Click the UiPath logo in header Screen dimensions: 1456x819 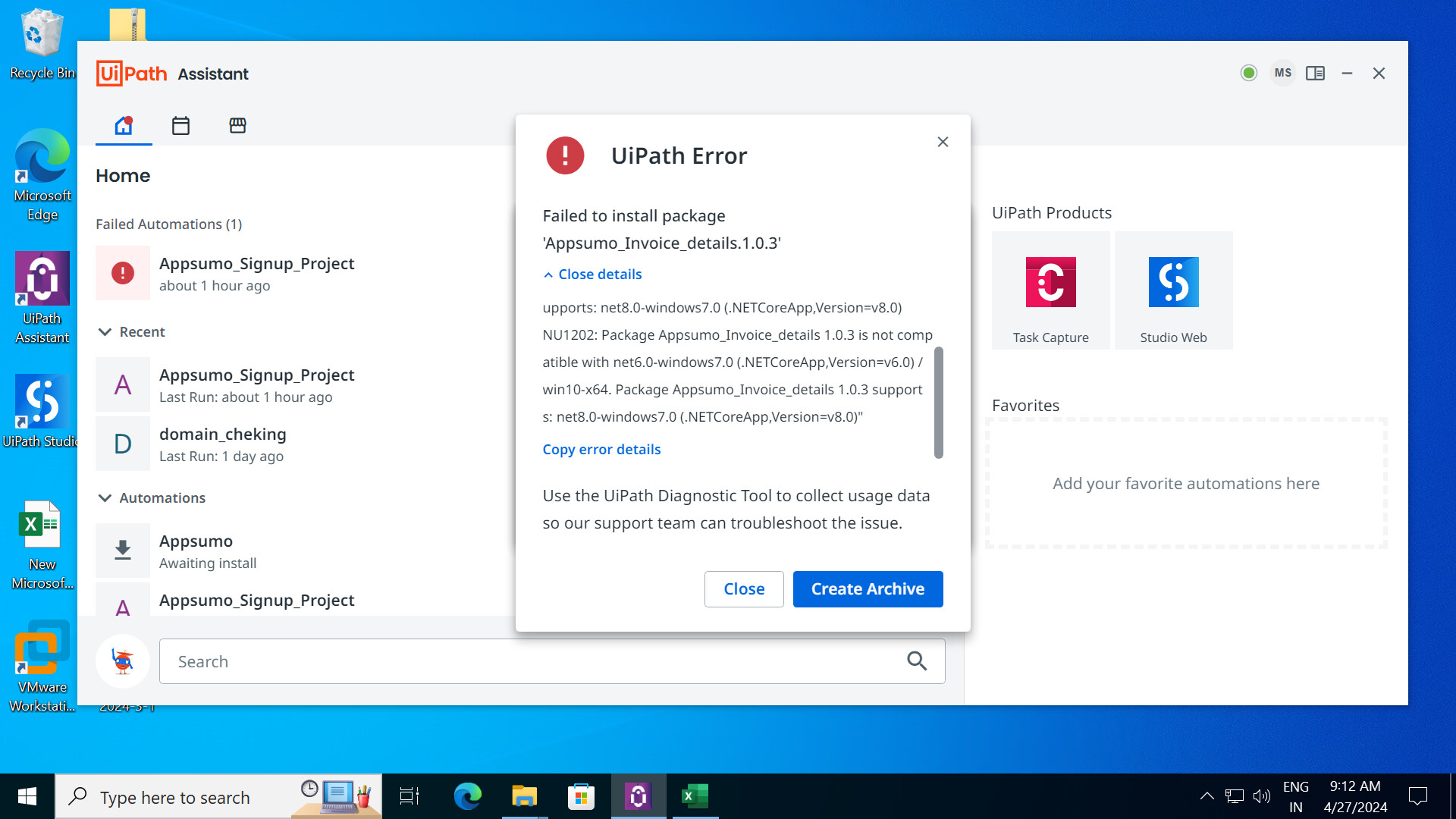pos(131,74)
